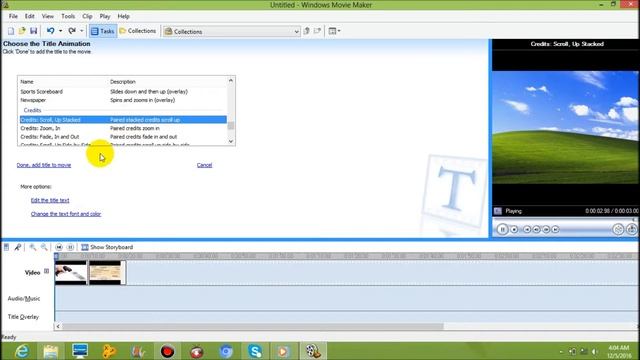Click Change the text font and color

pyautogui.click(x=66, y=214)
